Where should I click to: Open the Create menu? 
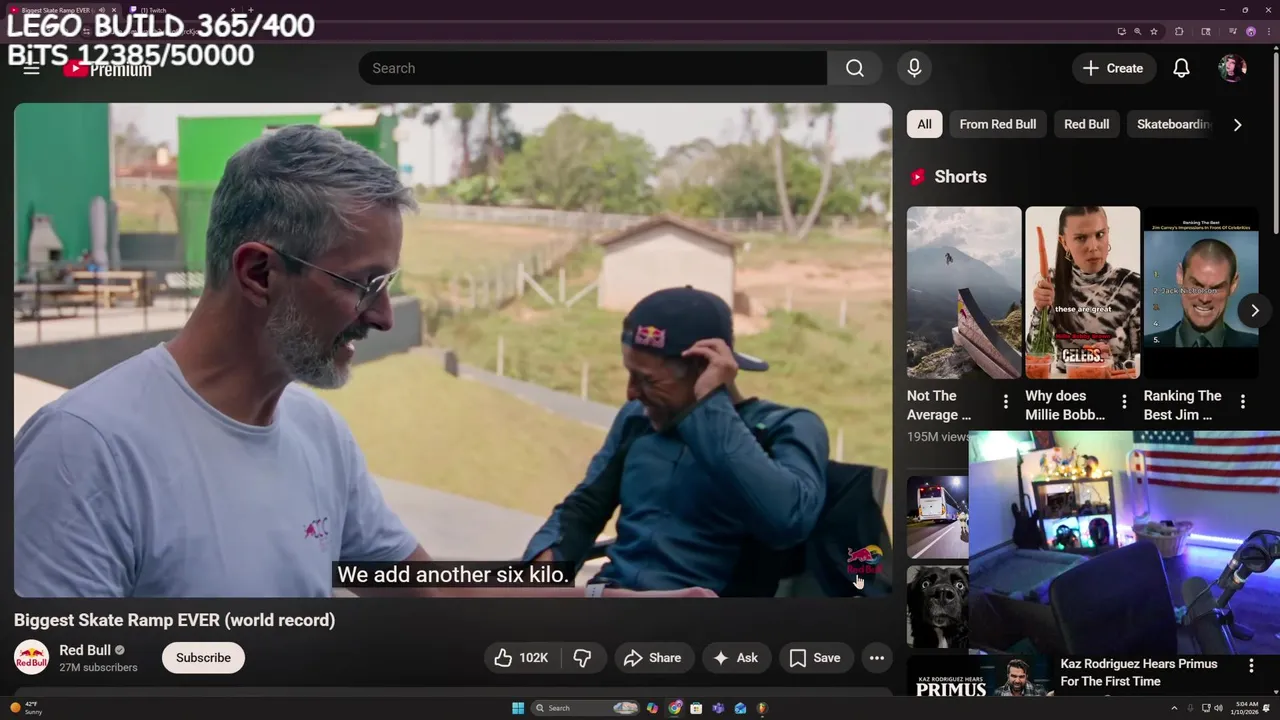pos(1113,68)
